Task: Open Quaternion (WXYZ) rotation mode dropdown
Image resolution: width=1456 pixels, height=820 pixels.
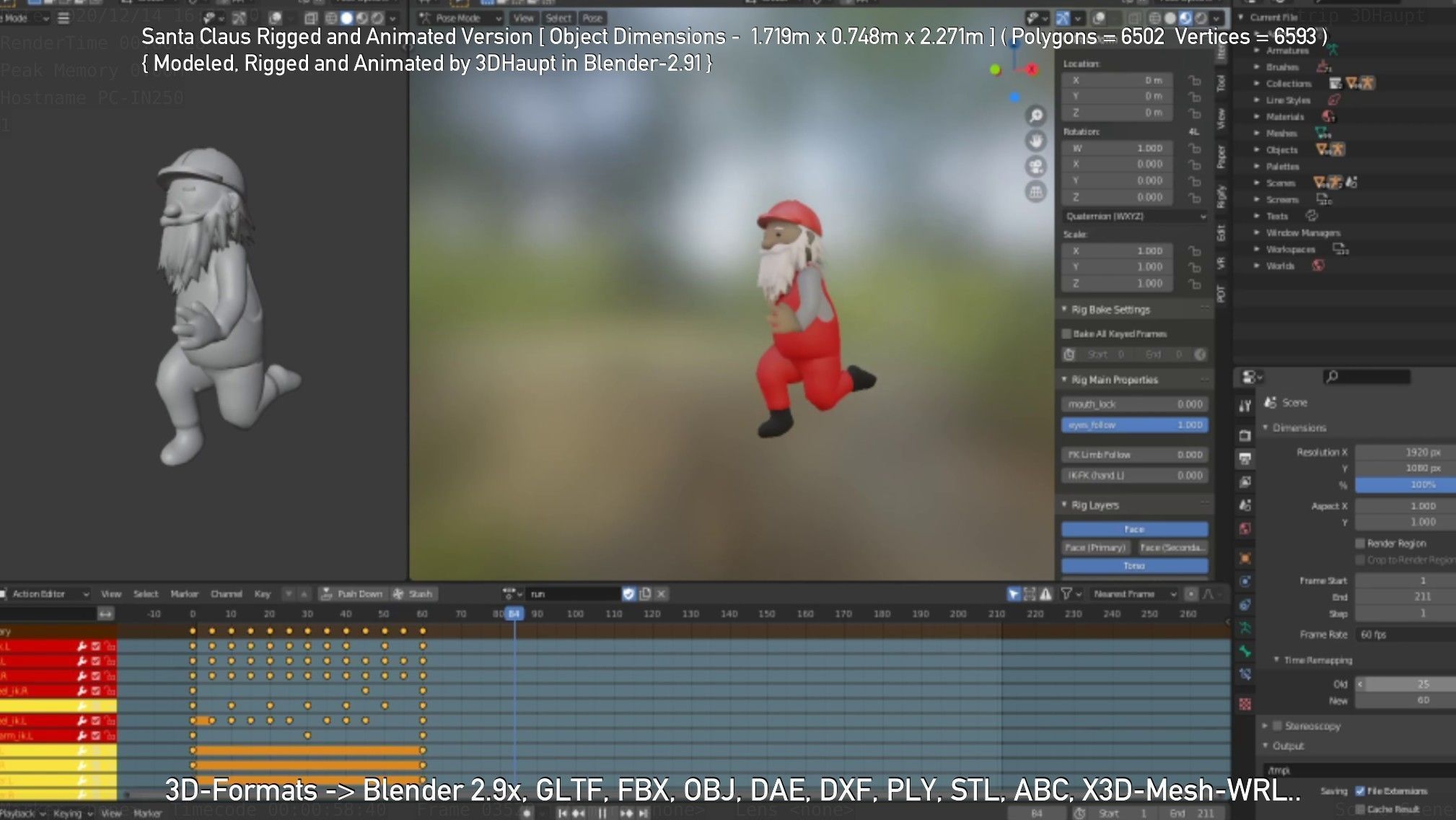Action: (1136, 216)
